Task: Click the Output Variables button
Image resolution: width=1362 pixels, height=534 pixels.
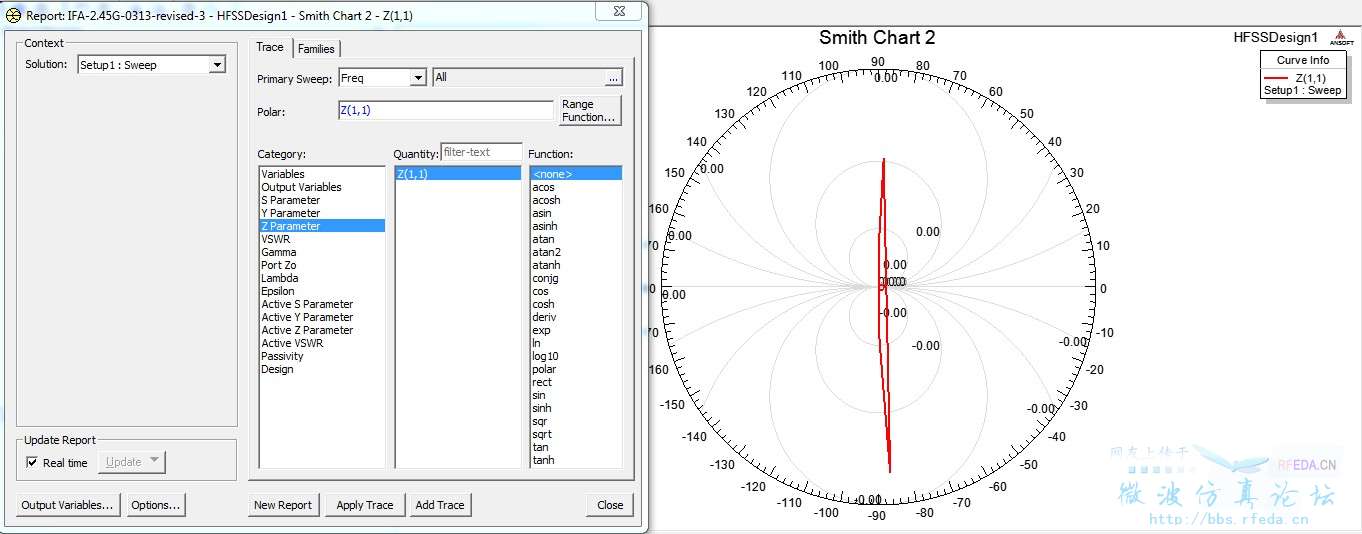Action: 68,505
